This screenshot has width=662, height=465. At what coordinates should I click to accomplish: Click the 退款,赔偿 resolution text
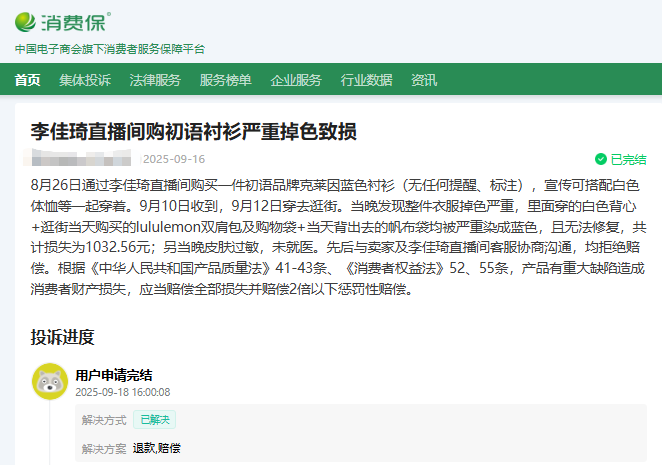click(x=157, y=448)
